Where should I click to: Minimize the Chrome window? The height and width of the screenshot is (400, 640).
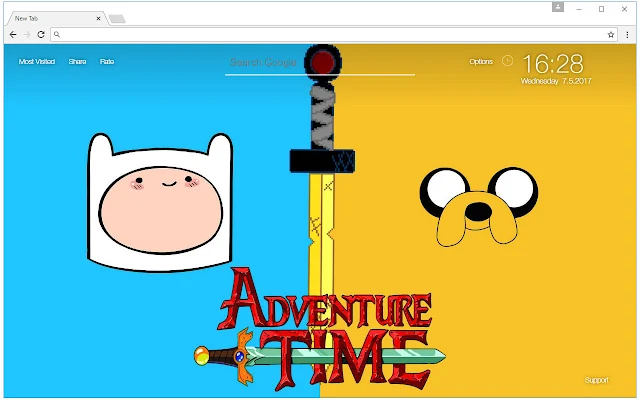(x=579, y=9)
